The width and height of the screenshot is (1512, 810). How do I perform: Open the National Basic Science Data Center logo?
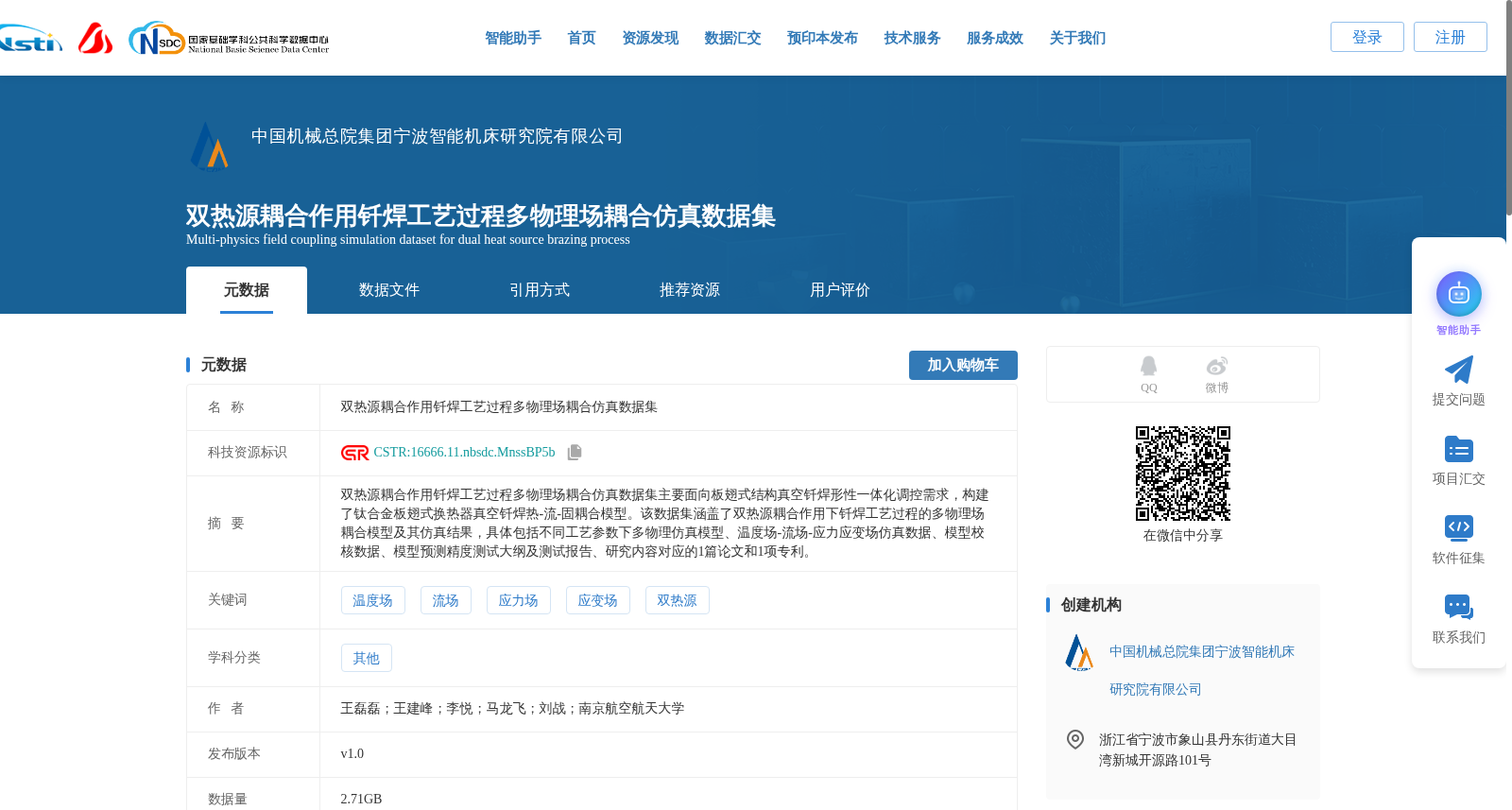point(229,39)
